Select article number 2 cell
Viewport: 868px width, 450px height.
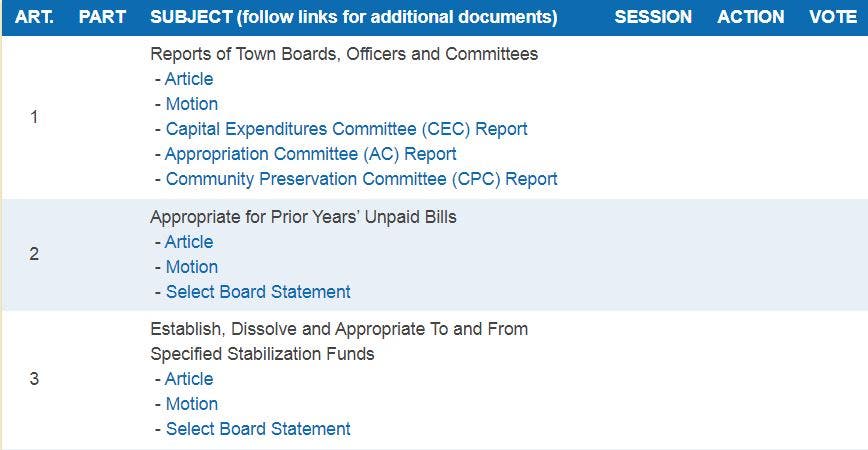[x=34, y=254]
